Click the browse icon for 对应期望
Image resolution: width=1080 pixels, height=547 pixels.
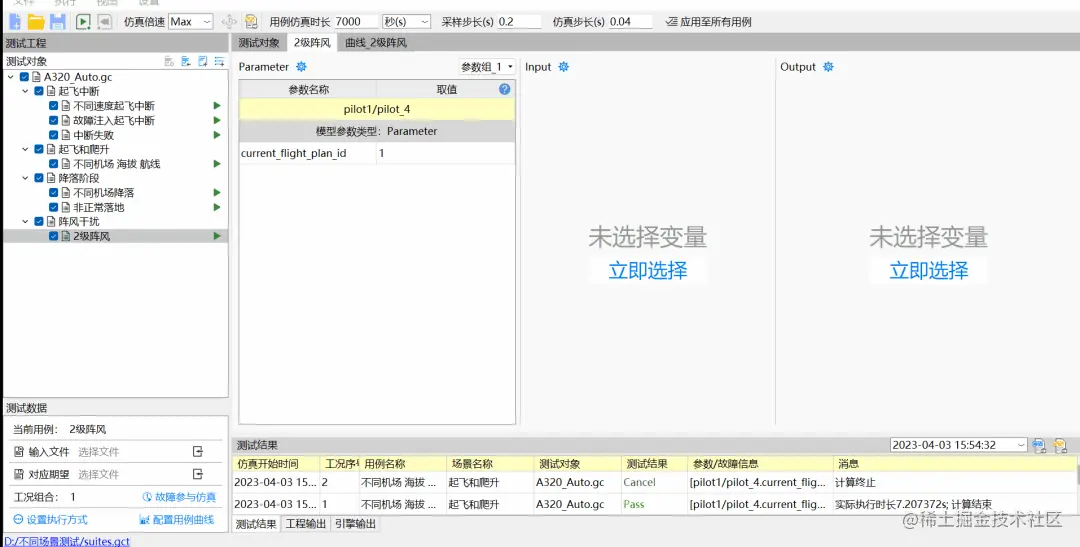pyautogui.click(x=198, y=474)
